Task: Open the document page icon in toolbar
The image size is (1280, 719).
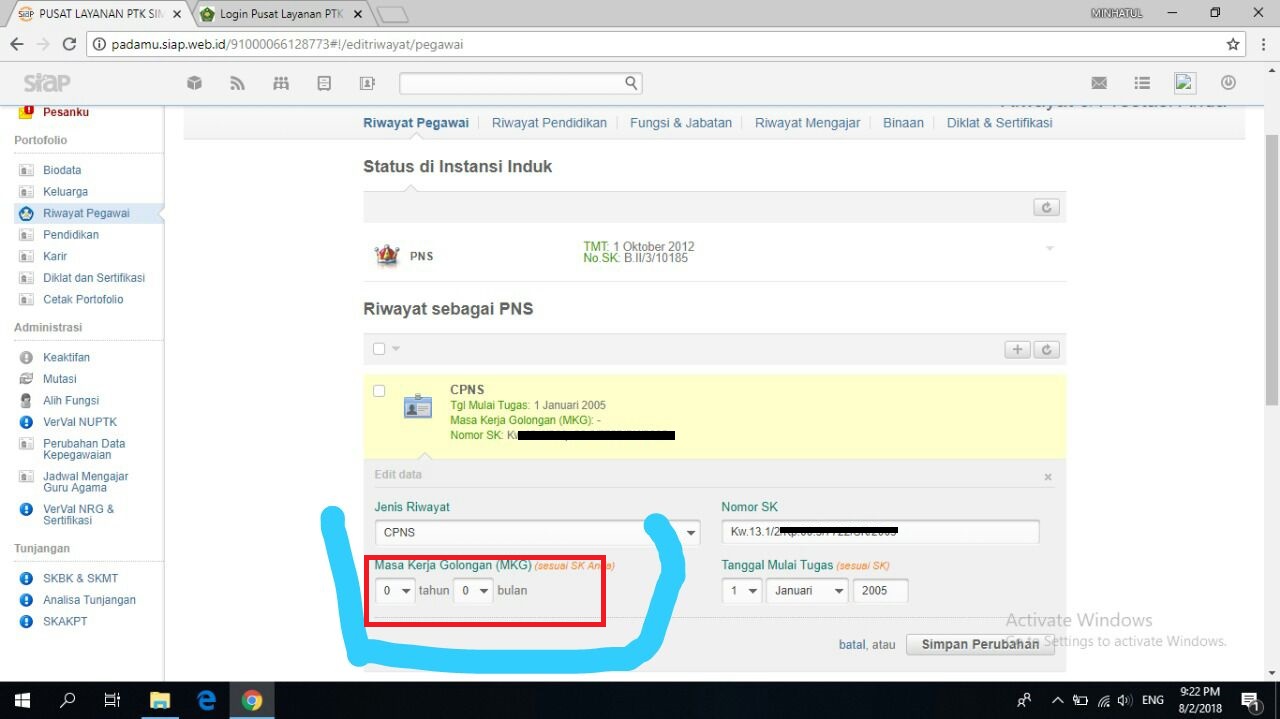Action: (324, 83)
